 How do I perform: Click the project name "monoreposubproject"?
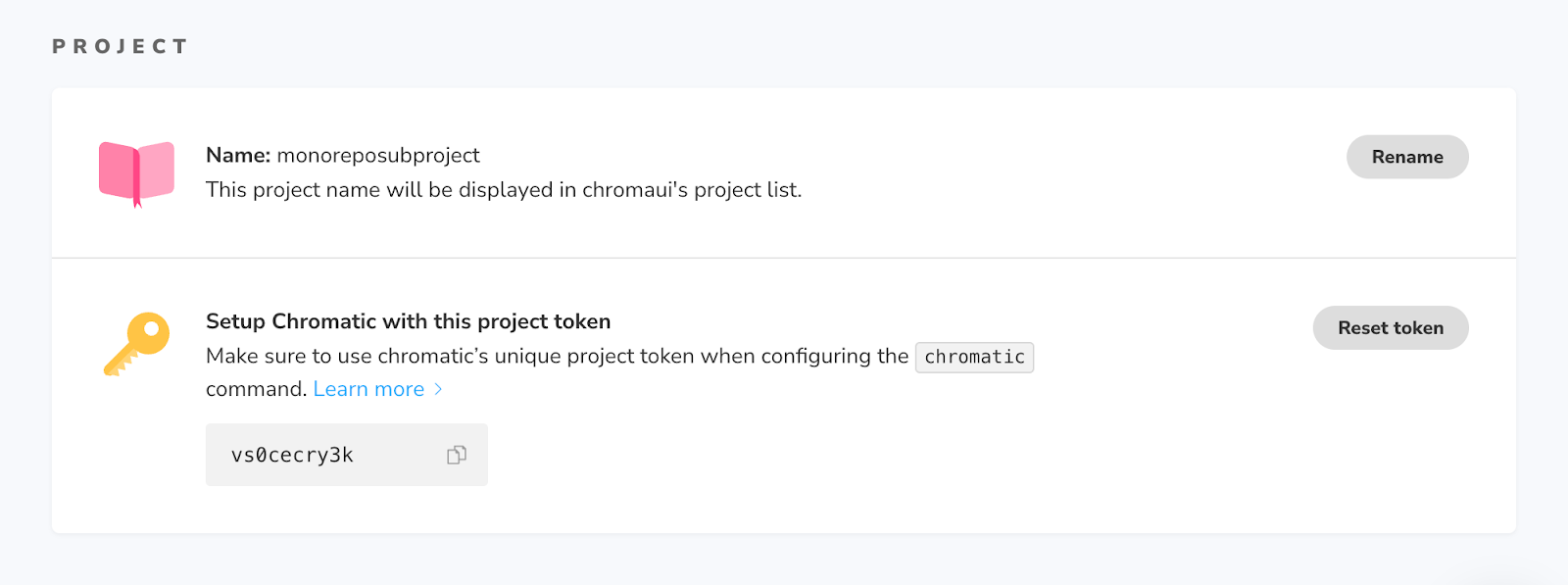tap(378, 155)
